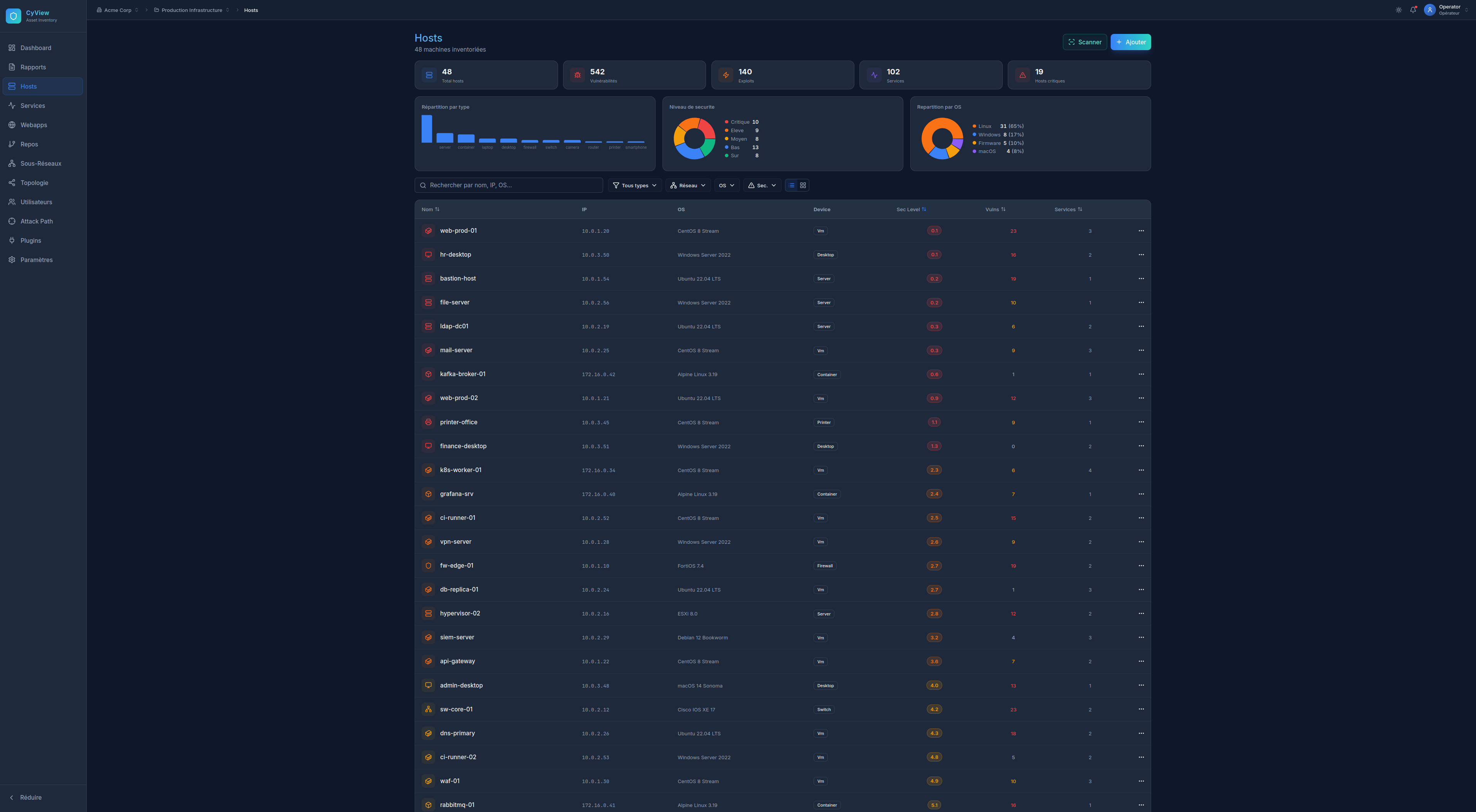
Task: Click the fw-edge-01 firewall icon
Action: (428, 566)
